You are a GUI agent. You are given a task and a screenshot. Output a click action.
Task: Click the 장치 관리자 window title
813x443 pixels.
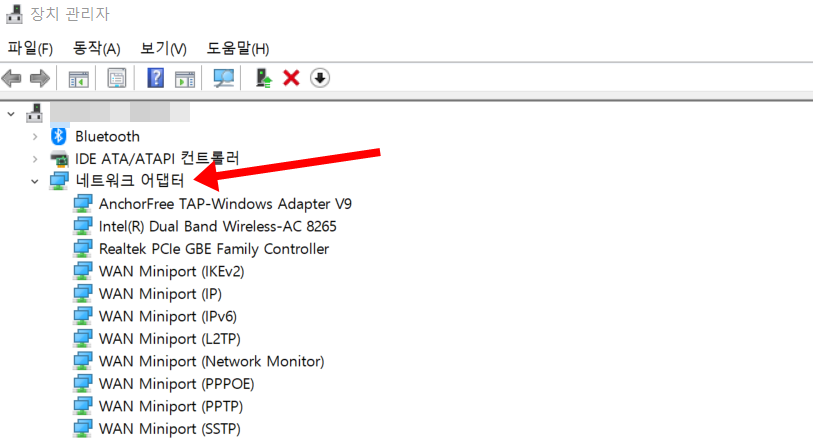pos(70,13)
